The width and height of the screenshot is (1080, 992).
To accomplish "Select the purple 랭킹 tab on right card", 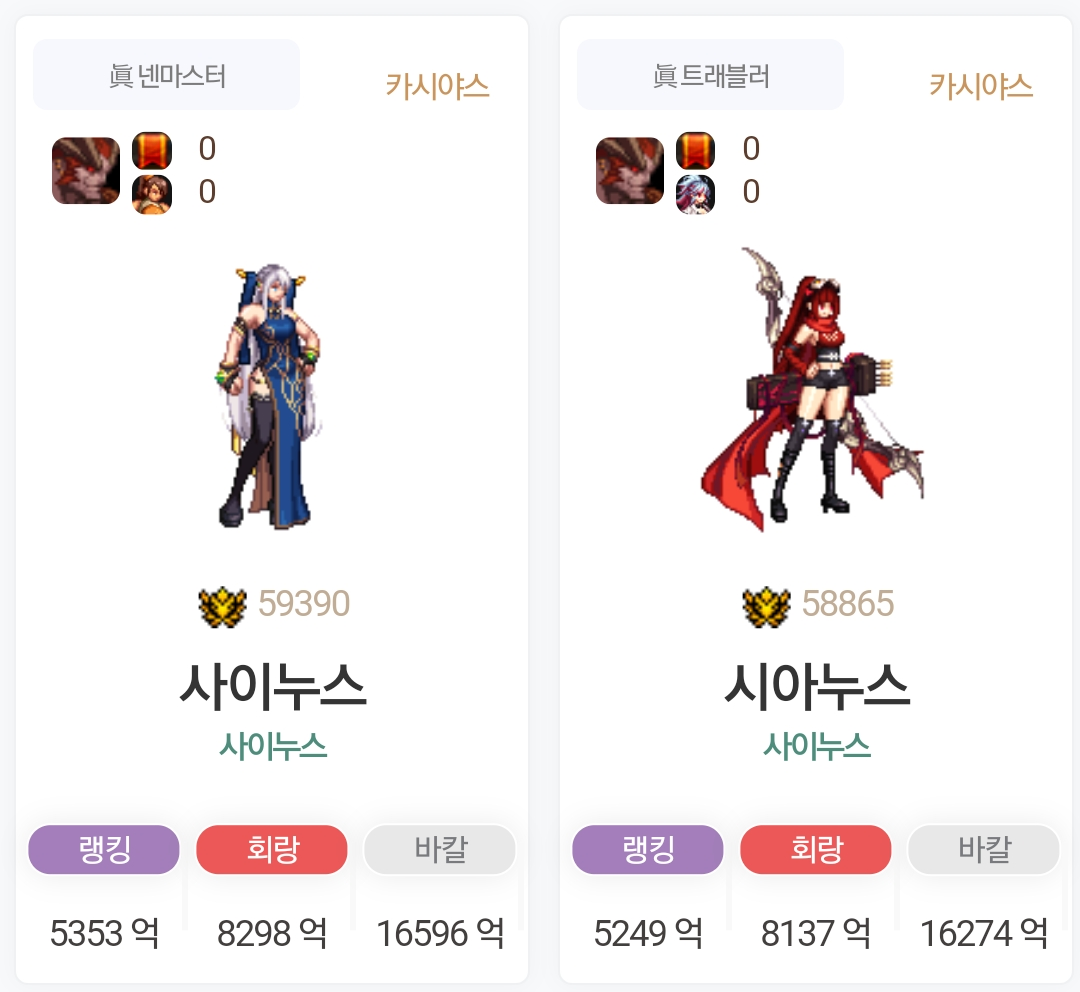I will coord(648,849).
